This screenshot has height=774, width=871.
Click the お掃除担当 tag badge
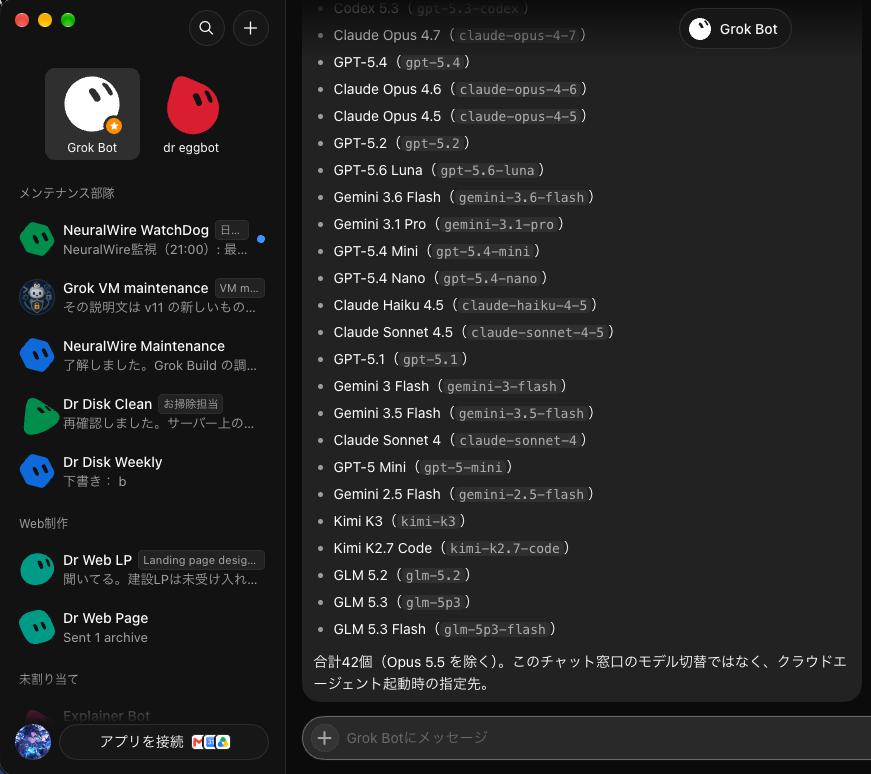191,404
